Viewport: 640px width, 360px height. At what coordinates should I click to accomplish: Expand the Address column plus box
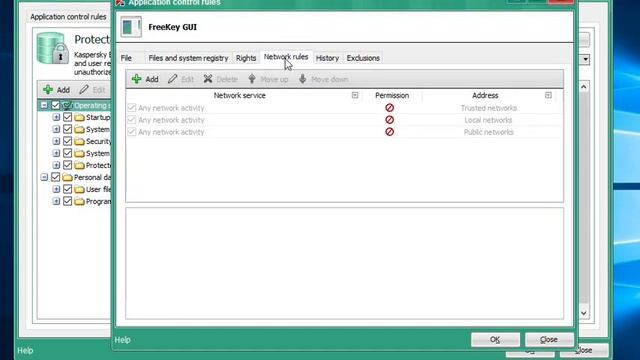coord(548,95)
